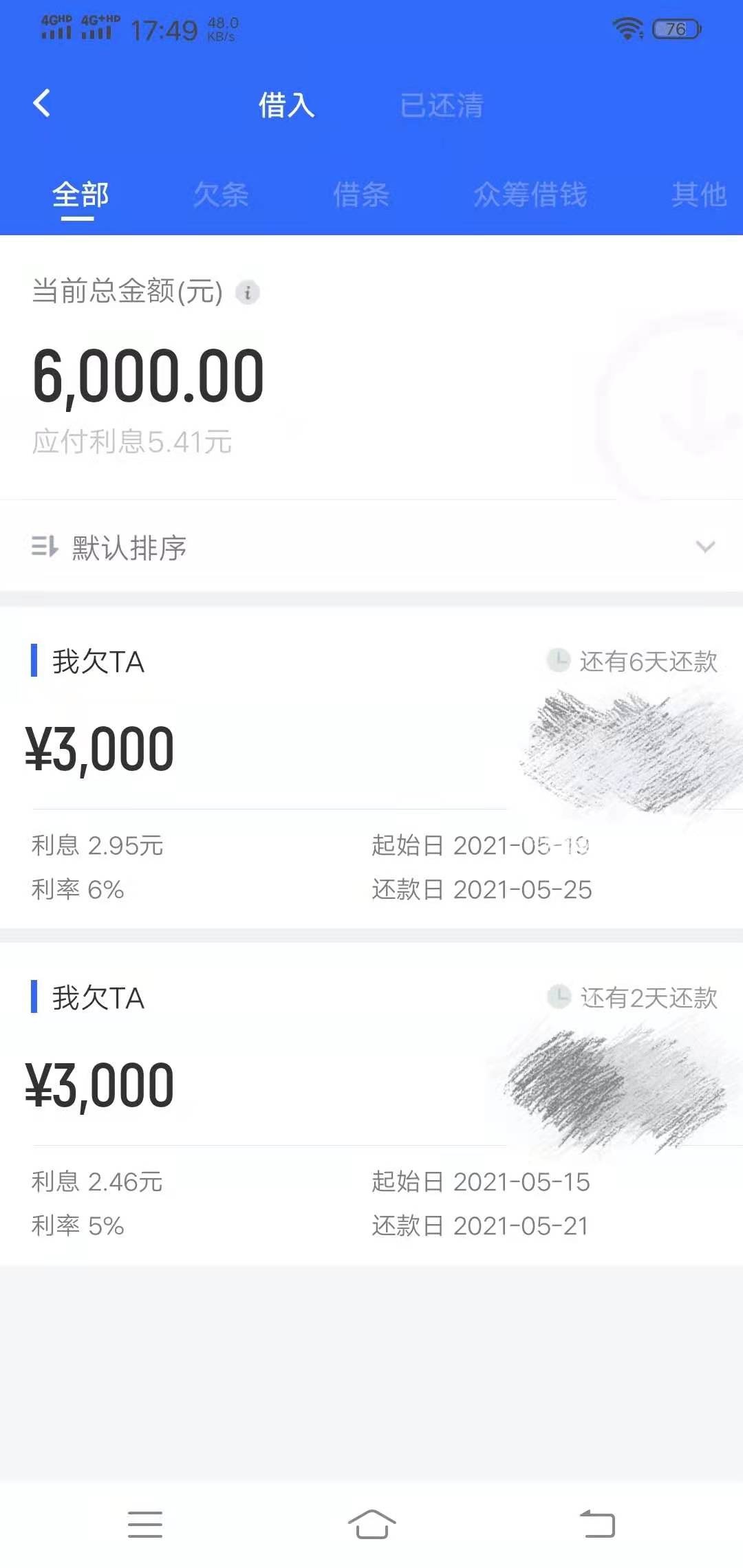Image resolution: width=743 pixels, height=1568 pixels.
Task: Select the 借条 filter tab
Action: [361, 195]
